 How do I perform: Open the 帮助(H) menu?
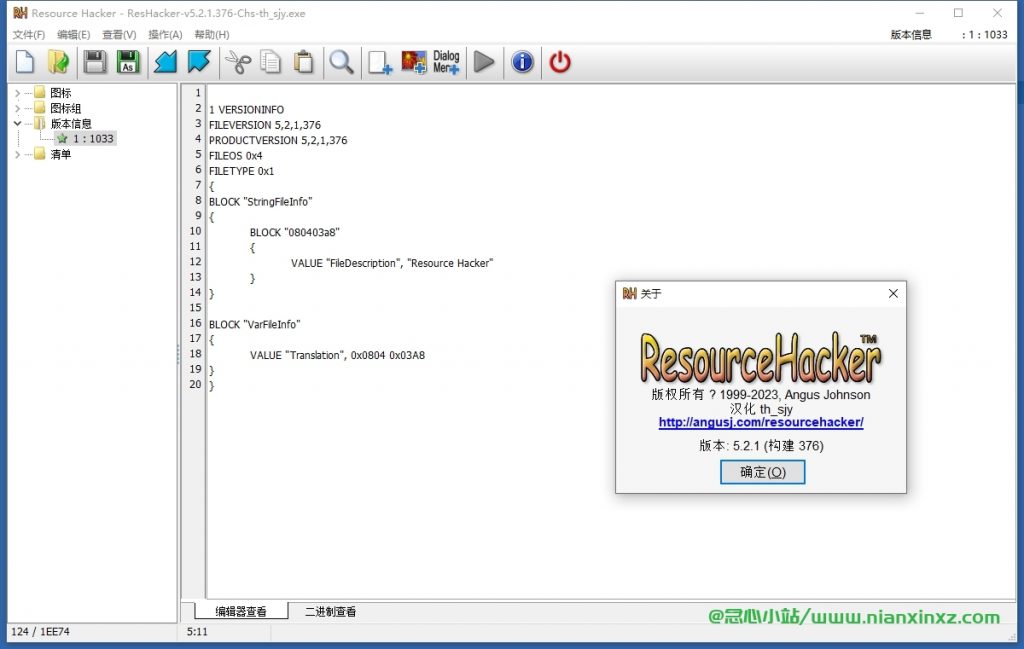(212, 35)
